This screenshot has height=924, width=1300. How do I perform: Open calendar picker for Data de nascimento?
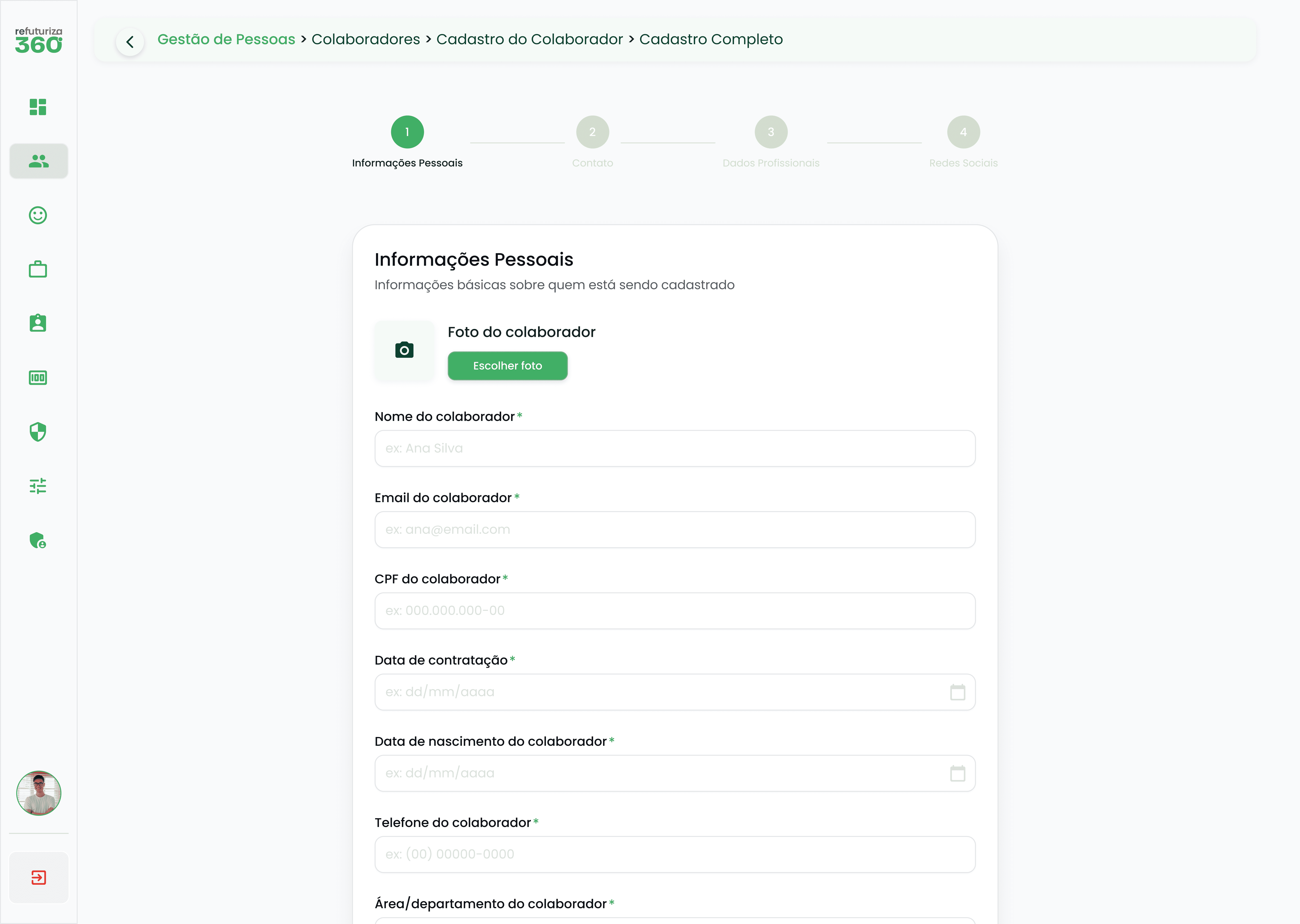(x=957, y=774)
